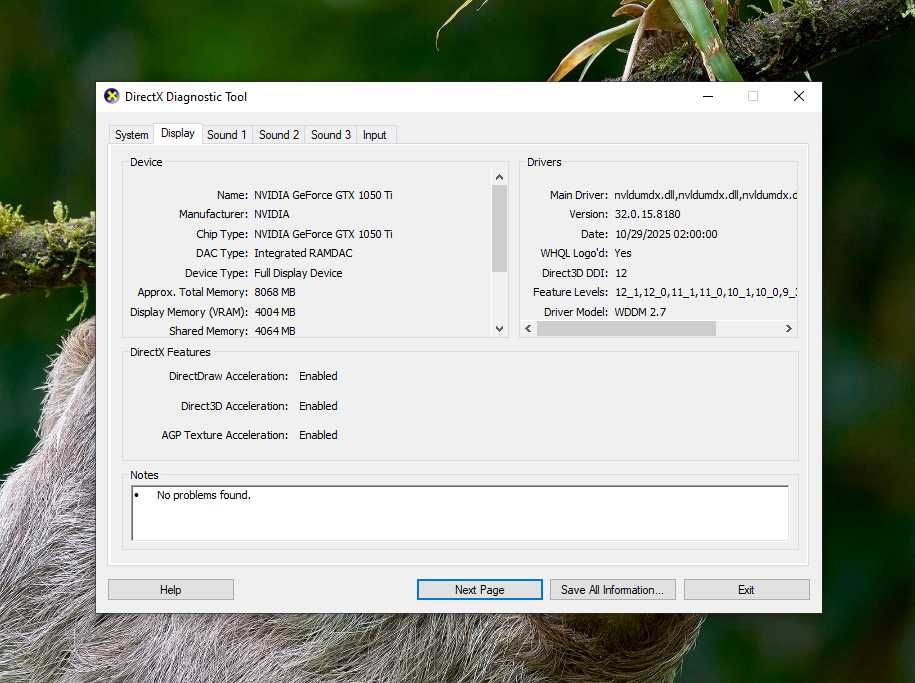The width and height of the screenshot is (915, 683).
Task: Click the 4064 MB shared memory value
Action: pyautogui.click(x=275, y=331)
